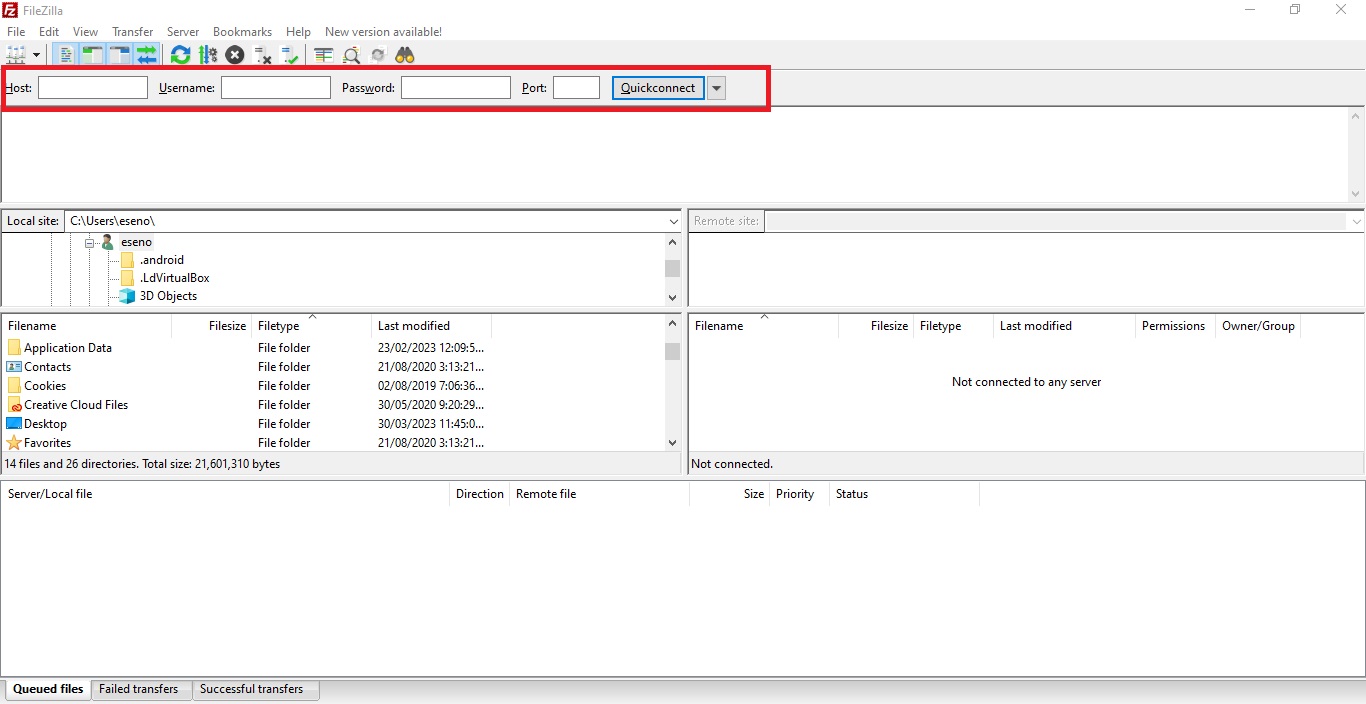The image size is (1366, 704).
Task: Click the Desktop folder icon
Action: [14, 424]
